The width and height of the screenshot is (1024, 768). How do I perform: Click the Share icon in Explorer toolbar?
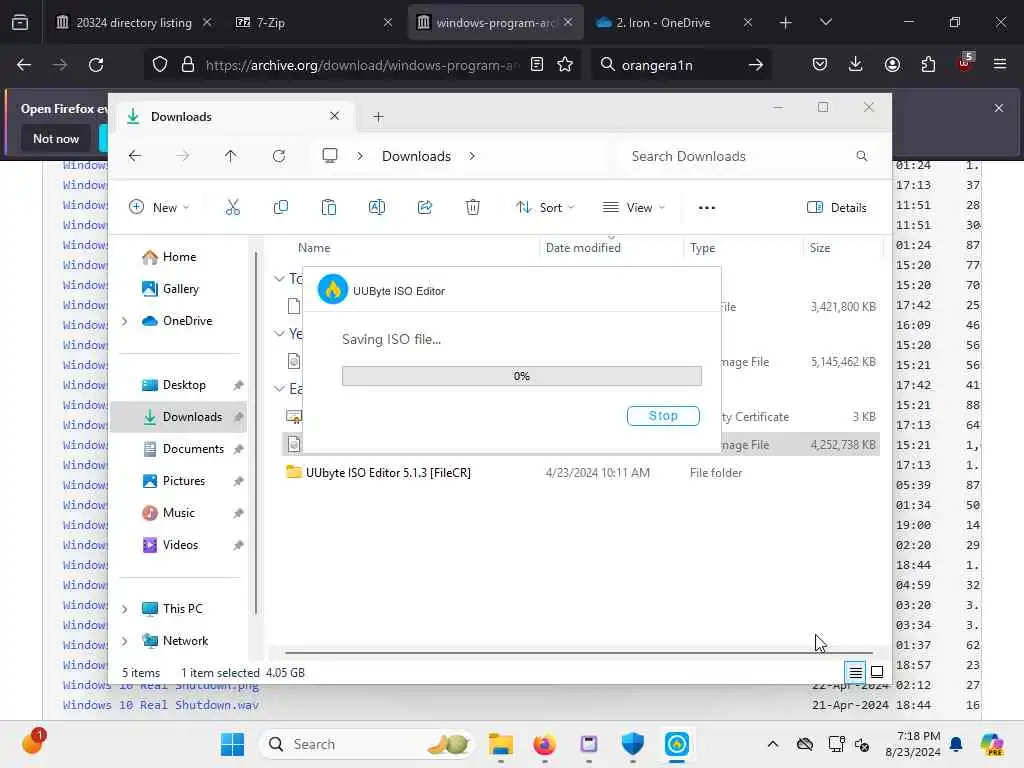424,208
